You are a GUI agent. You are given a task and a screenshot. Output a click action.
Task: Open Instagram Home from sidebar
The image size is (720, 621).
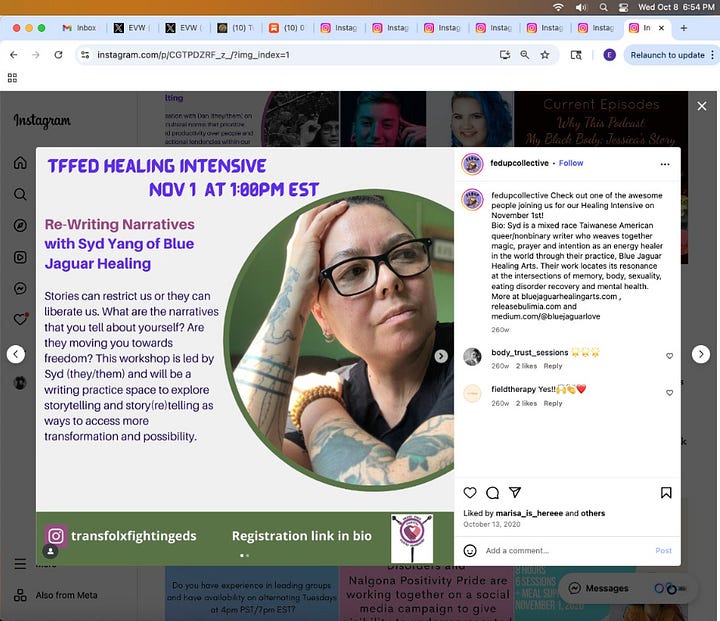pos(20,163)
